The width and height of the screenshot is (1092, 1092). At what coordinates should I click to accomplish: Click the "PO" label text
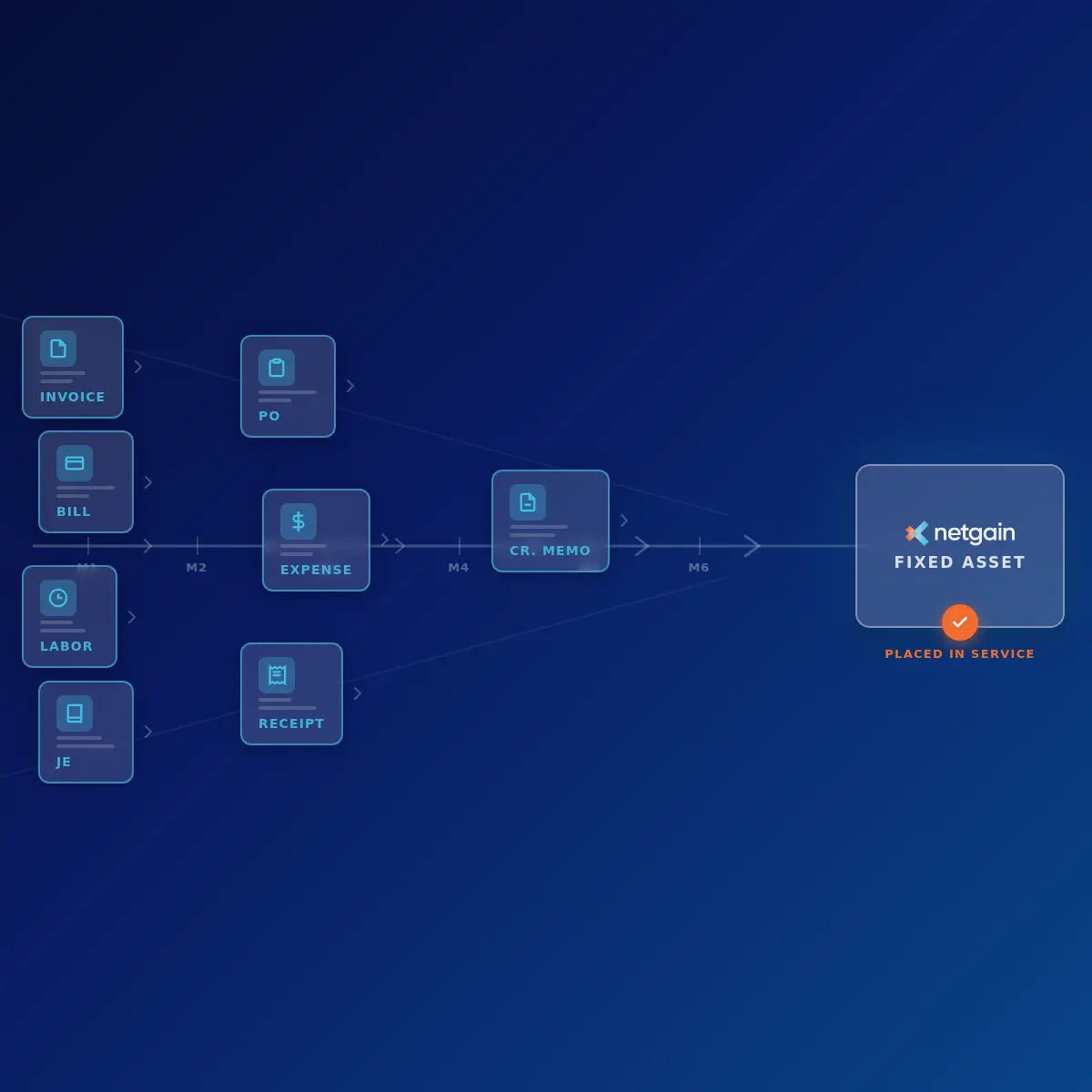coord(269,416)
